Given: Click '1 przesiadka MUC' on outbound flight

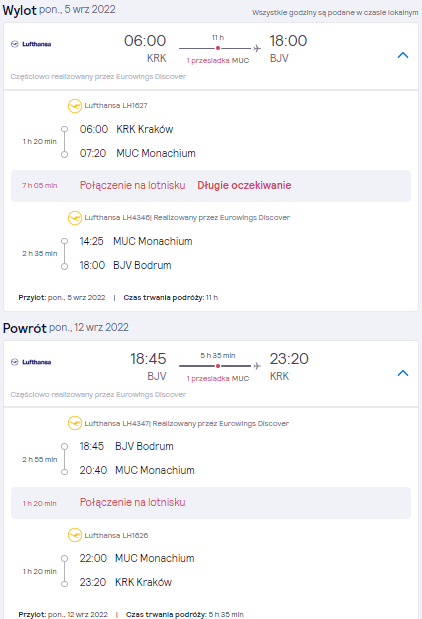Looking at the screenshot, I should pos(218,60).
